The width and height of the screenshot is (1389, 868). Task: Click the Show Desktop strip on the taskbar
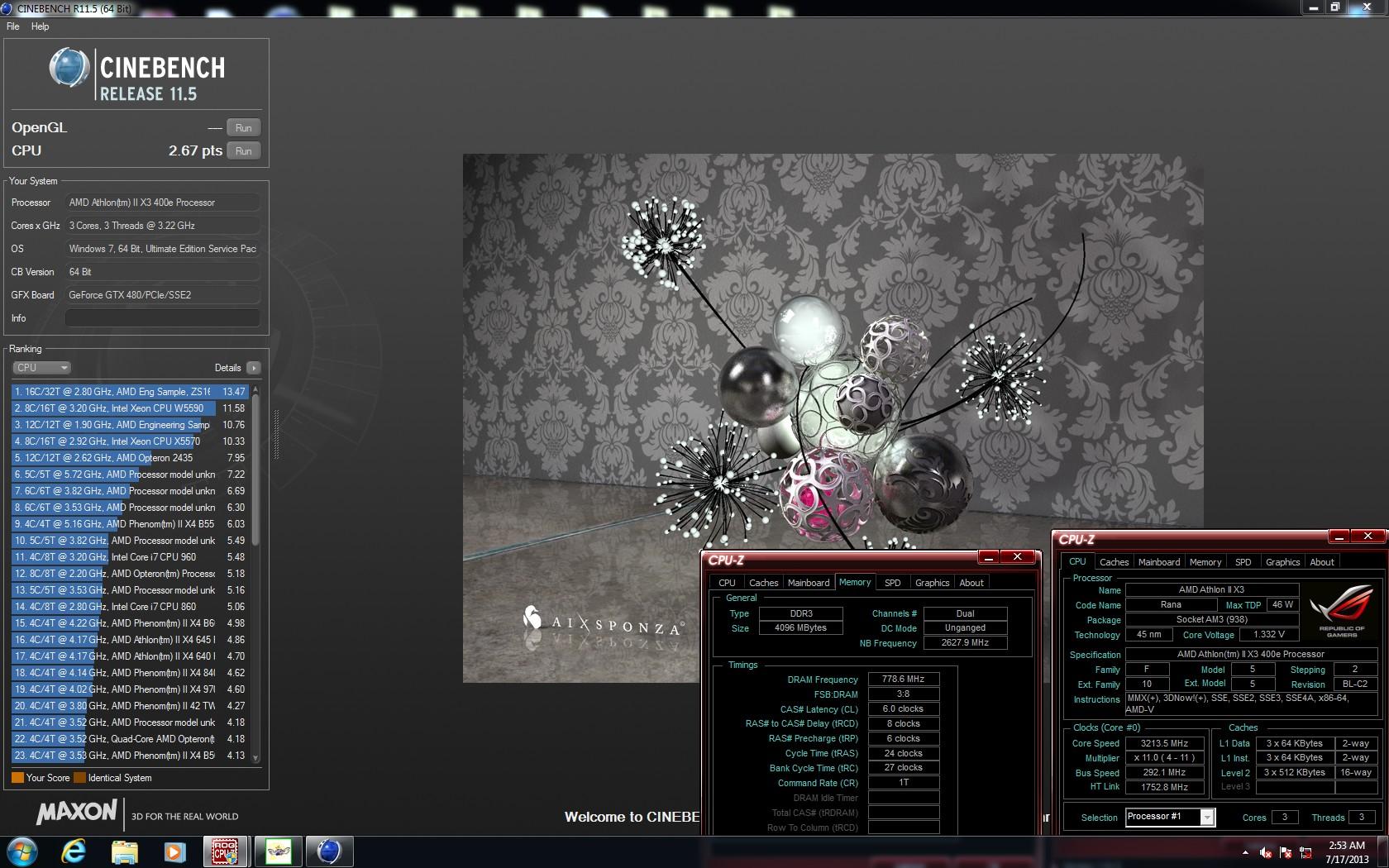click(1384, 851)
